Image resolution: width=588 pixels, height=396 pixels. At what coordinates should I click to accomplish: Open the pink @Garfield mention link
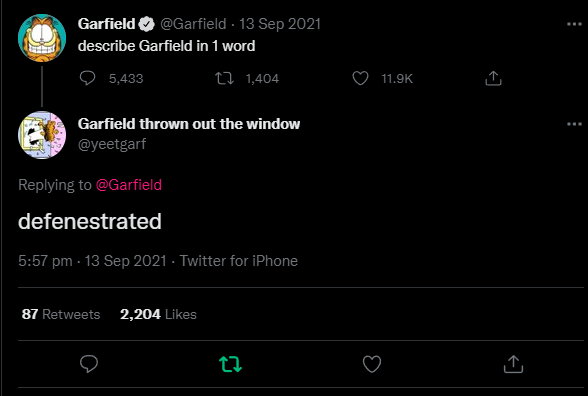pos(129,185)
